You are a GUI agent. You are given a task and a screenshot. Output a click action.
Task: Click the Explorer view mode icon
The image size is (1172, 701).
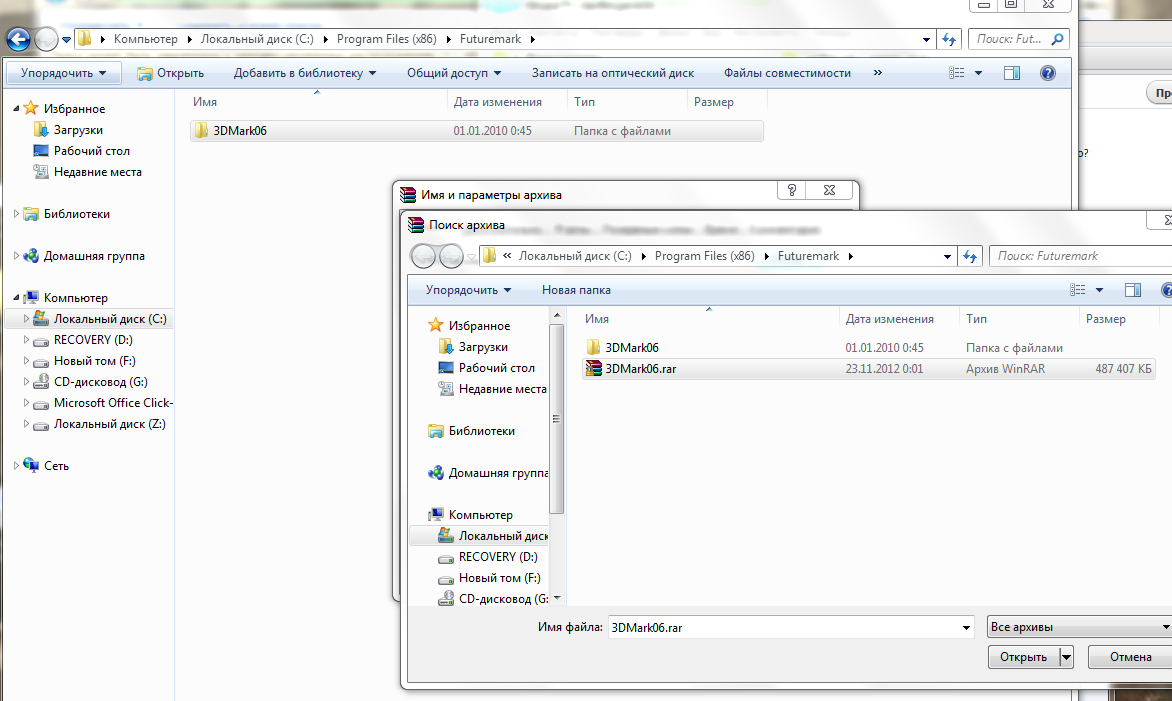pos(957,72)
